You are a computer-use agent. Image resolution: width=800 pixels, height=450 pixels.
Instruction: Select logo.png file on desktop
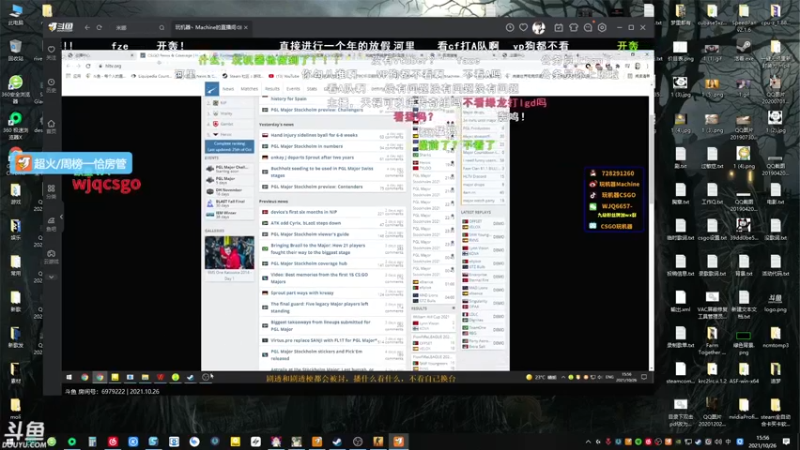[x=775, y=301]
